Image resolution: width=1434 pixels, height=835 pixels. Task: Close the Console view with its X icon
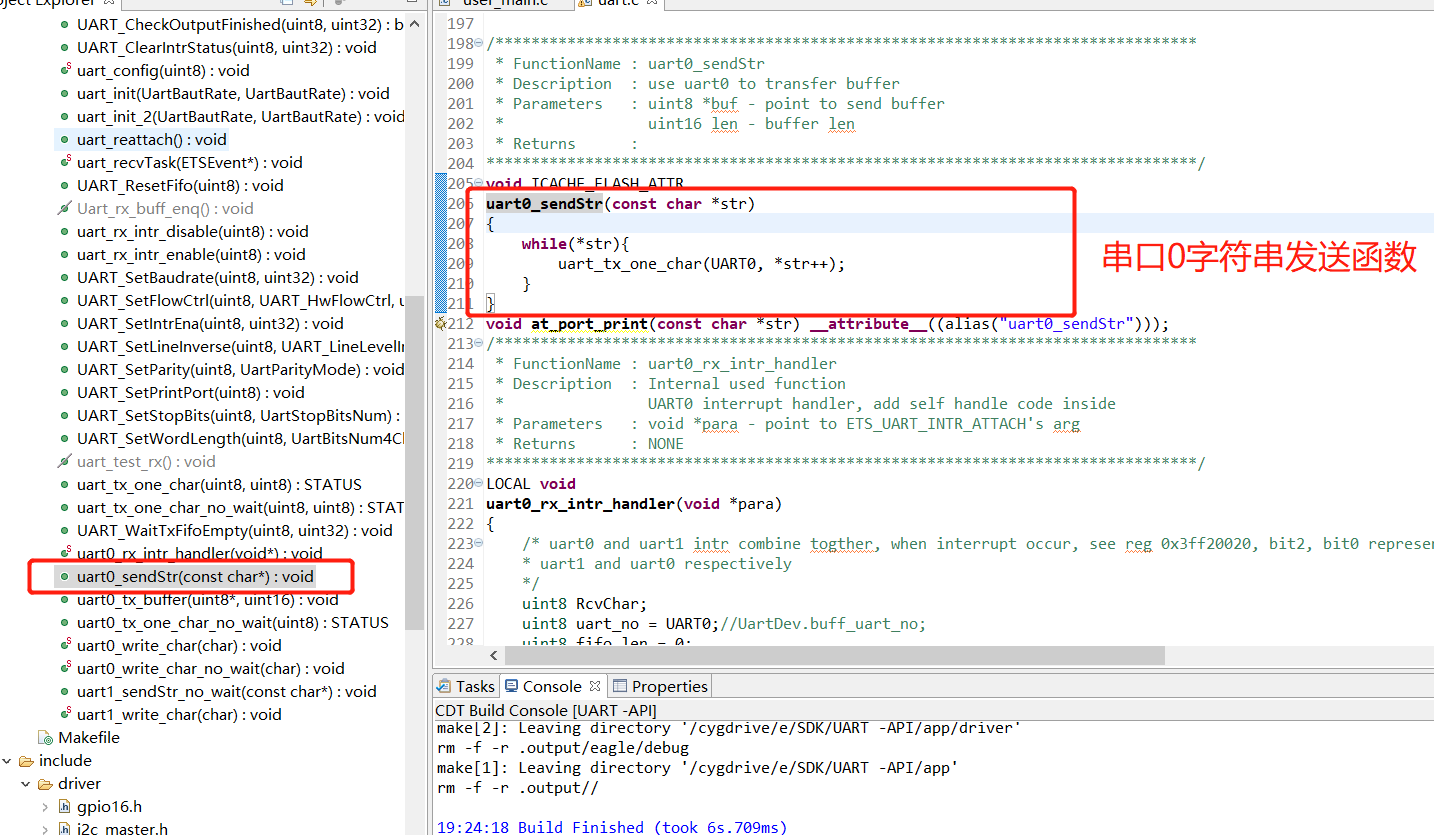click(594, 686)
